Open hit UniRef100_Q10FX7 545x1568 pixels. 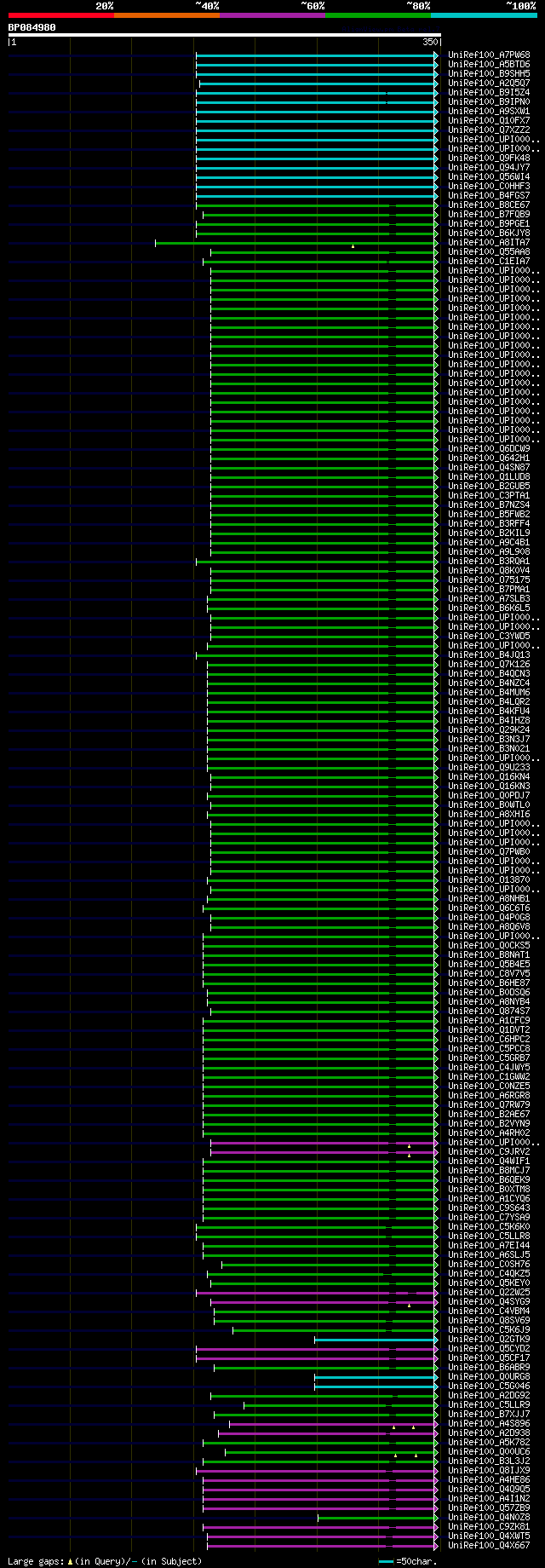489,121
